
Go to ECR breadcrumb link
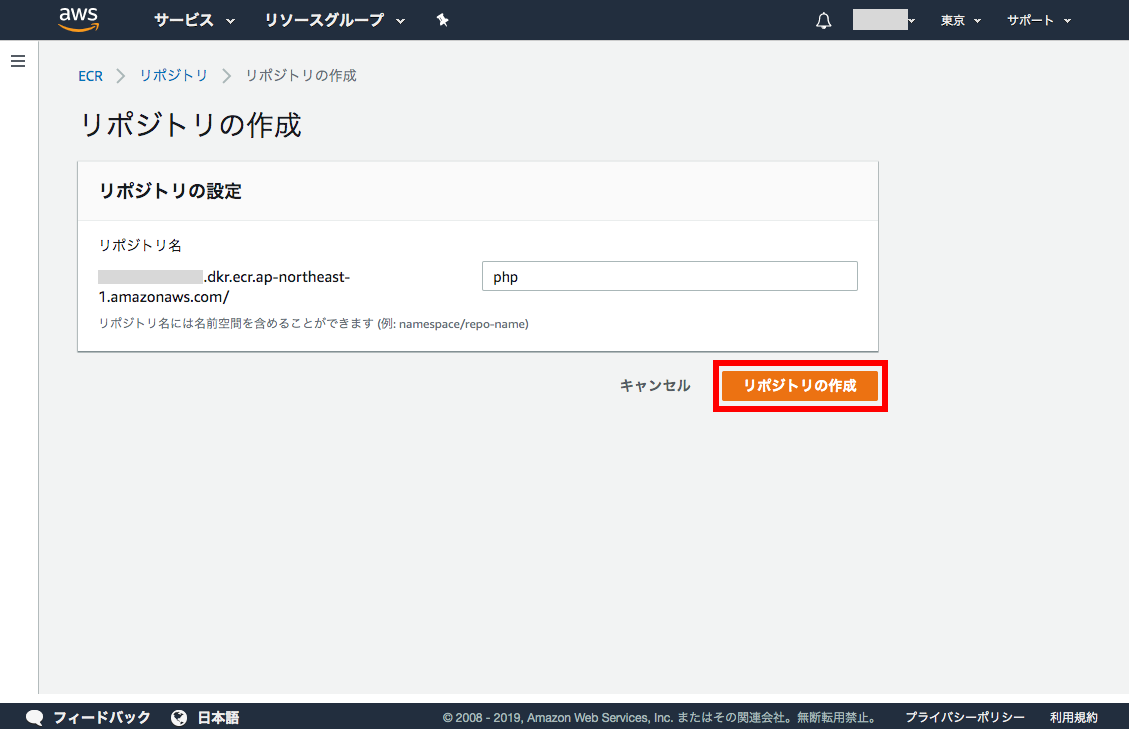(91, 76)
